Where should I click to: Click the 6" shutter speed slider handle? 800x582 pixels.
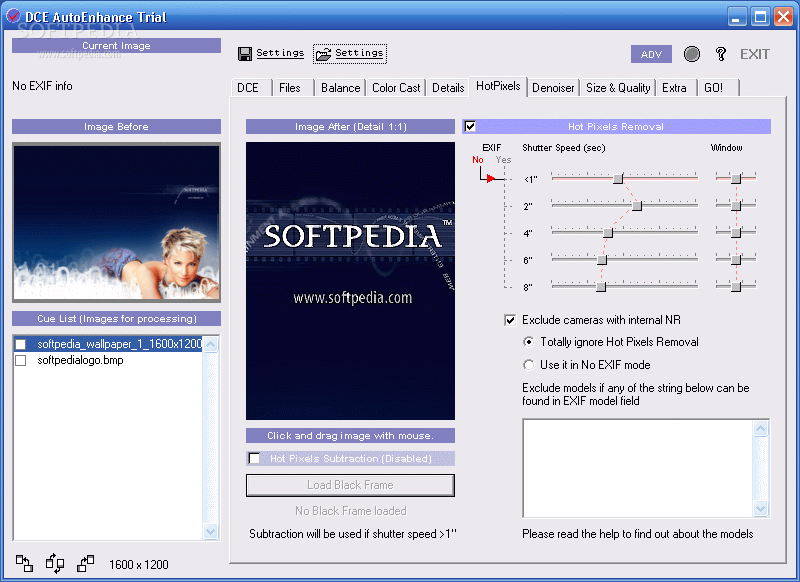pos(602,260)
